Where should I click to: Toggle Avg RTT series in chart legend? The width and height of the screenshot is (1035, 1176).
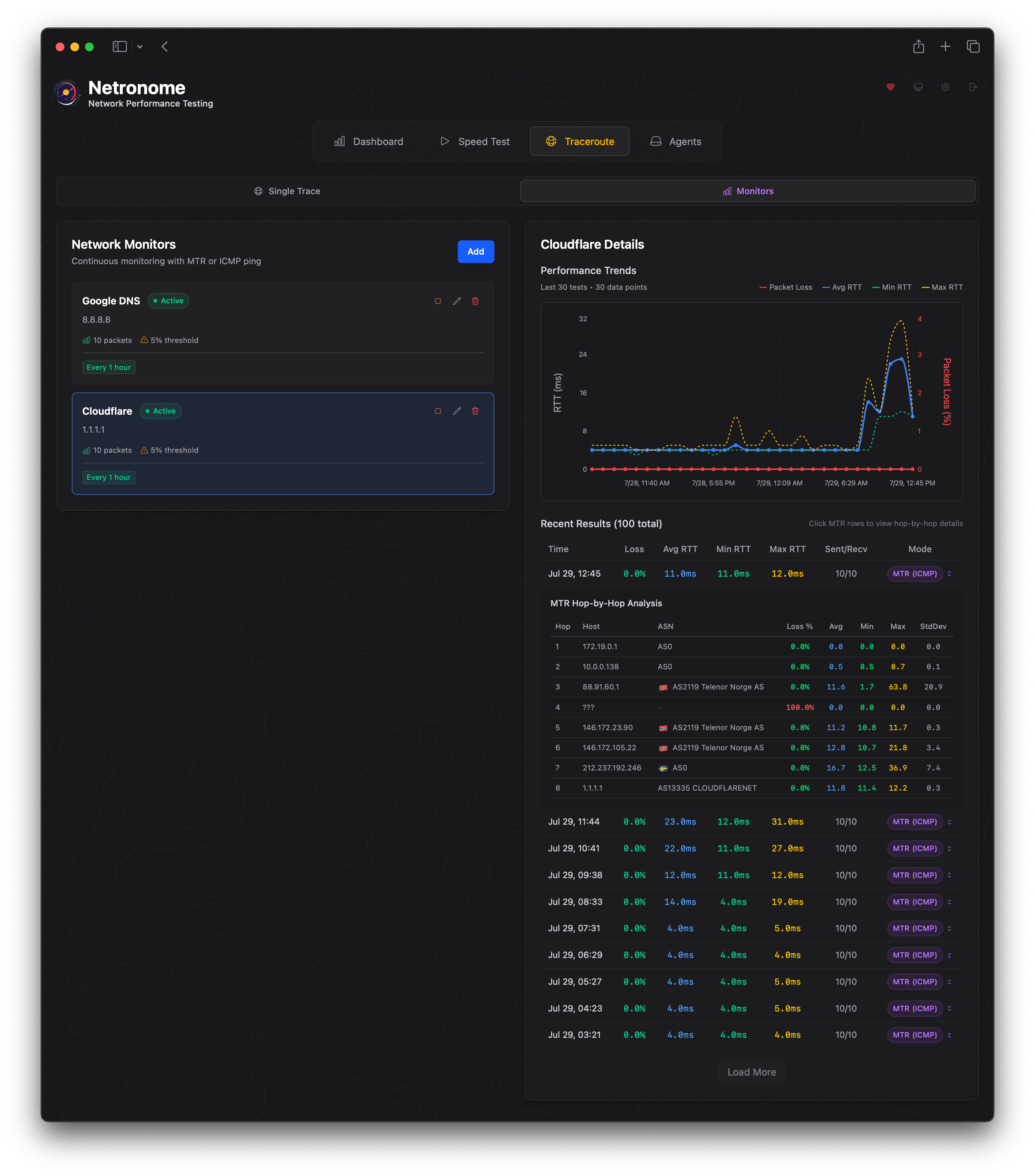tap(842, 287)
